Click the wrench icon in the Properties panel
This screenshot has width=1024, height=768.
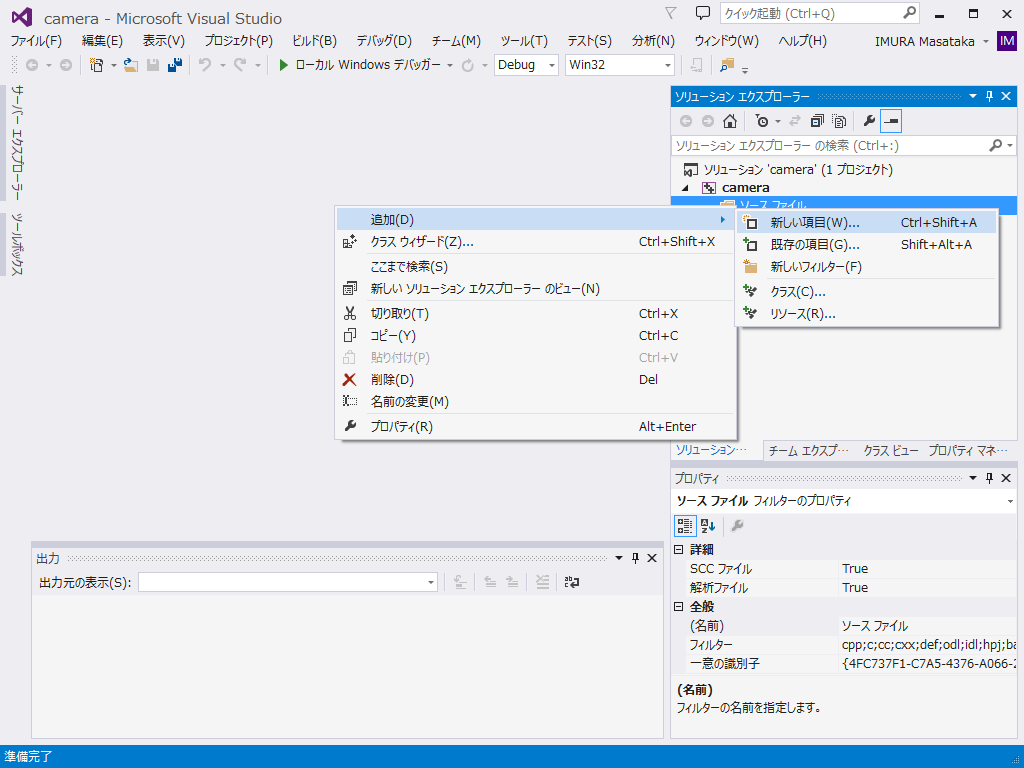click(737, 526)
